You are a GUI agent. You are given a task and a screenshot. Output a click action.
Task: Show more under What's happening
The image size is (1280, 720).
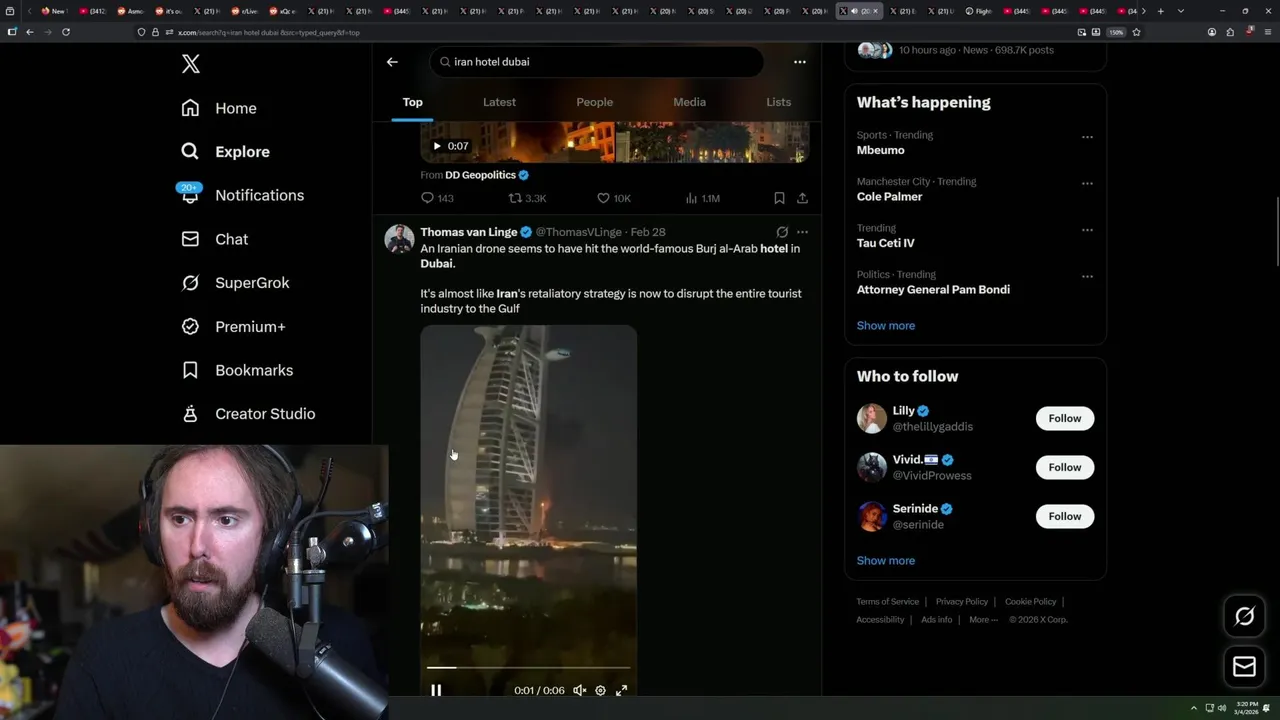(885, 326)
